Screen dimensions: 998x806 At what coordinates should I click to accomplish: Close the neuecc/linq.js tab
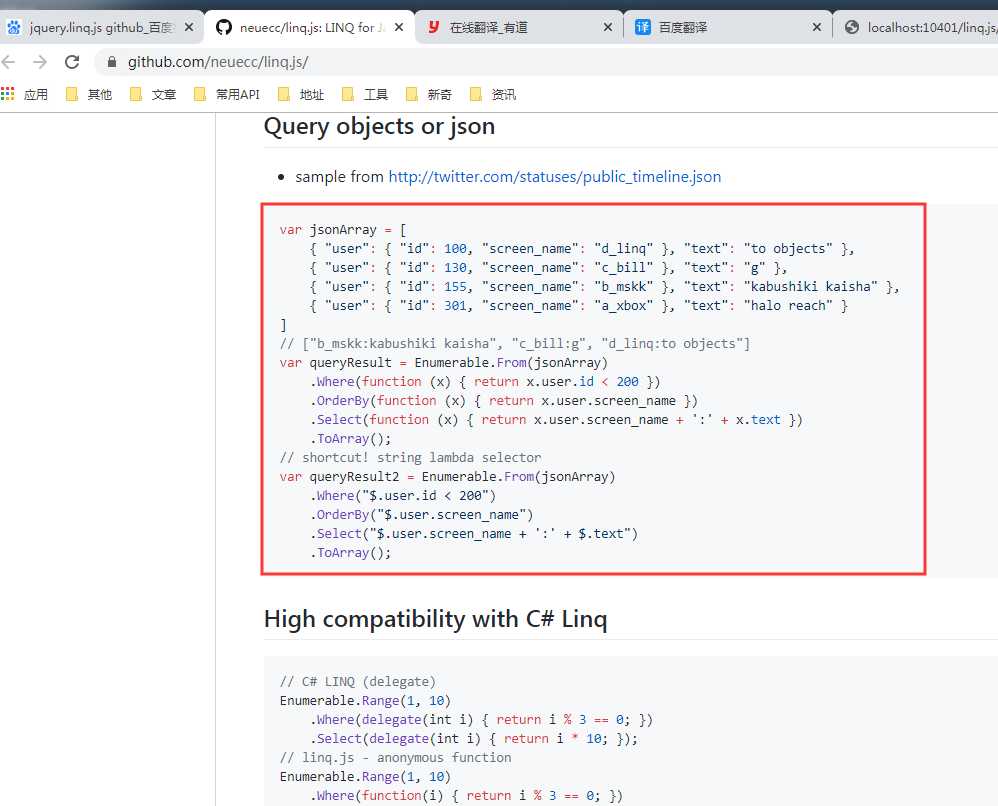pos(399,27)
